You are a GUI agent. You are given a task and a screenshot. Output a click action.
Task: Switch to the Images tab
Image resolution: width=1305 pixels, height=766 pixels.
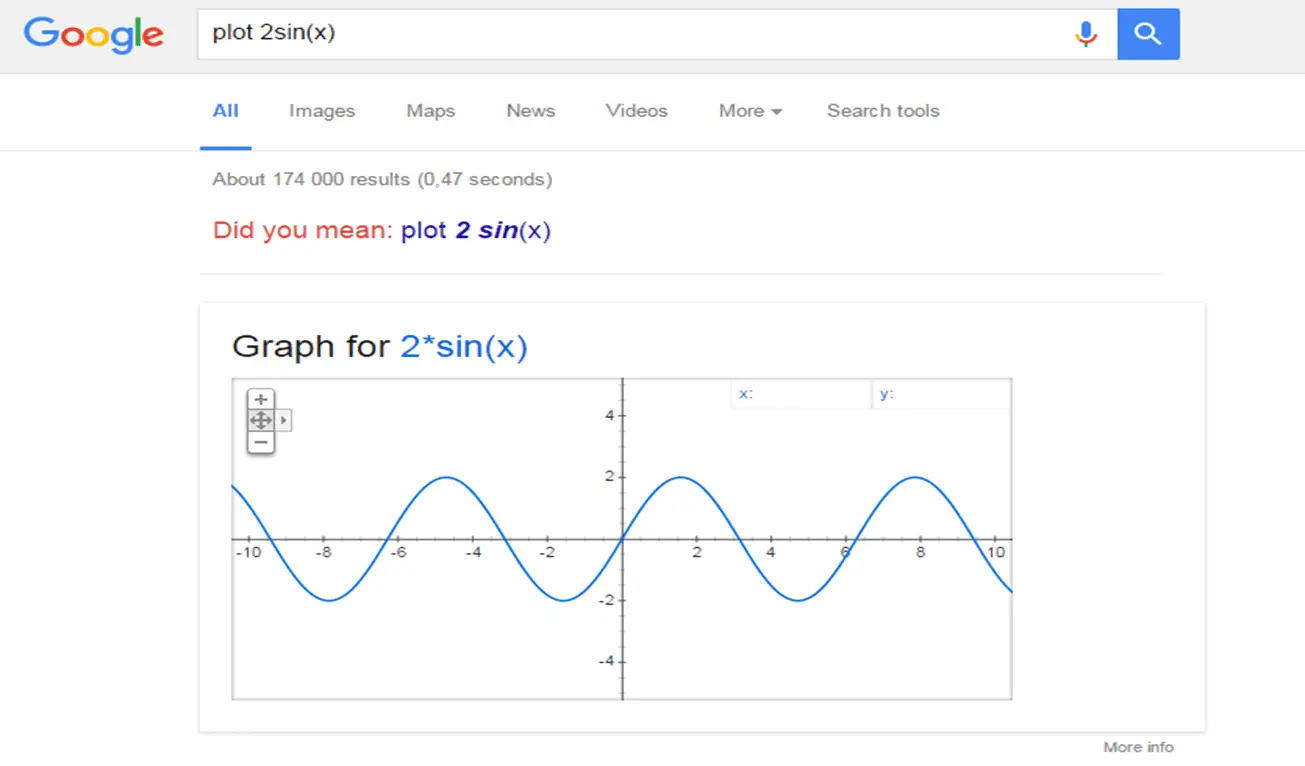point(322,111)
